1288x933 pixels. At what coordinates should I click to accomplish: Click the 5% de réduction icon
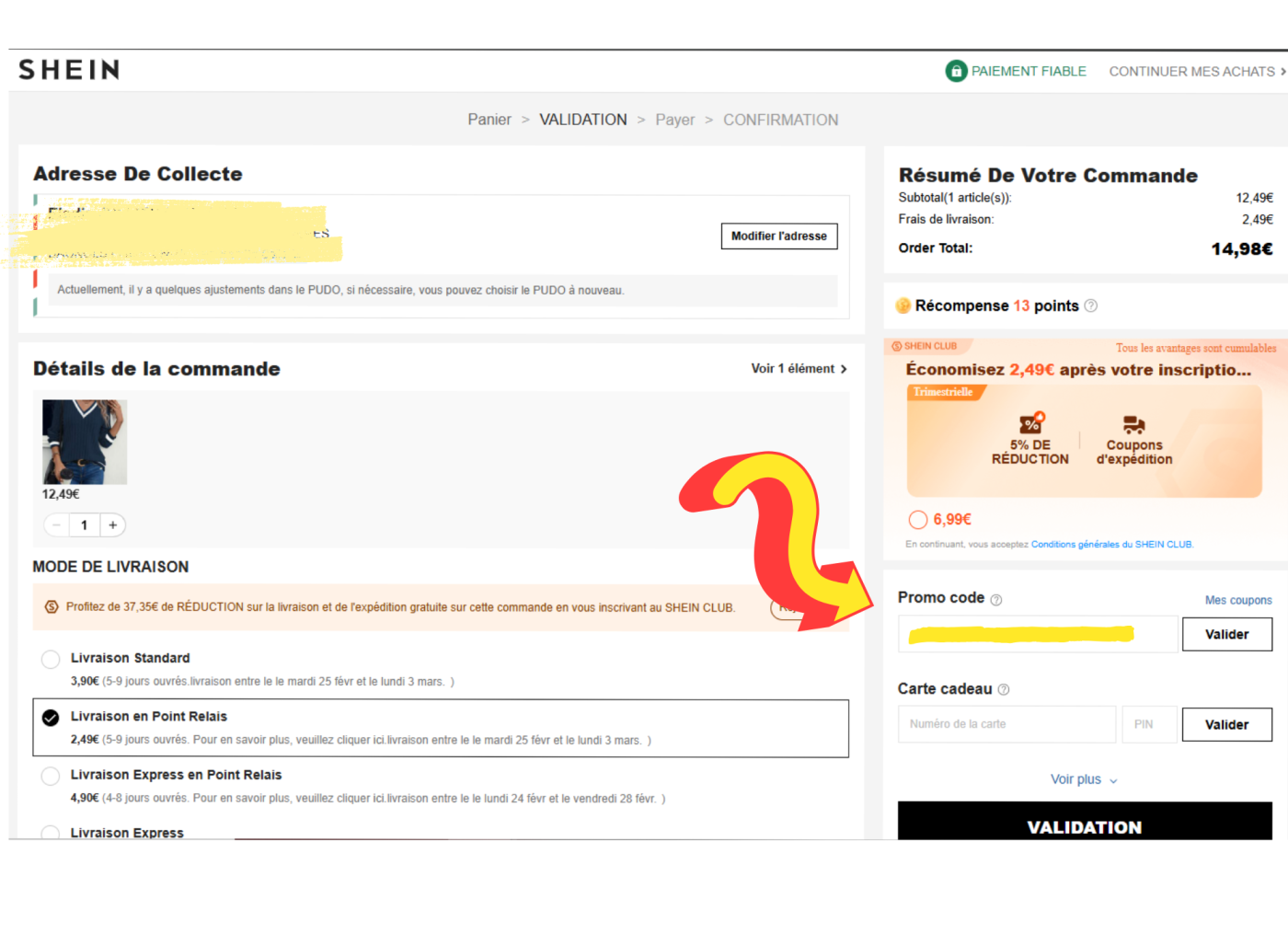point(1031,422)
